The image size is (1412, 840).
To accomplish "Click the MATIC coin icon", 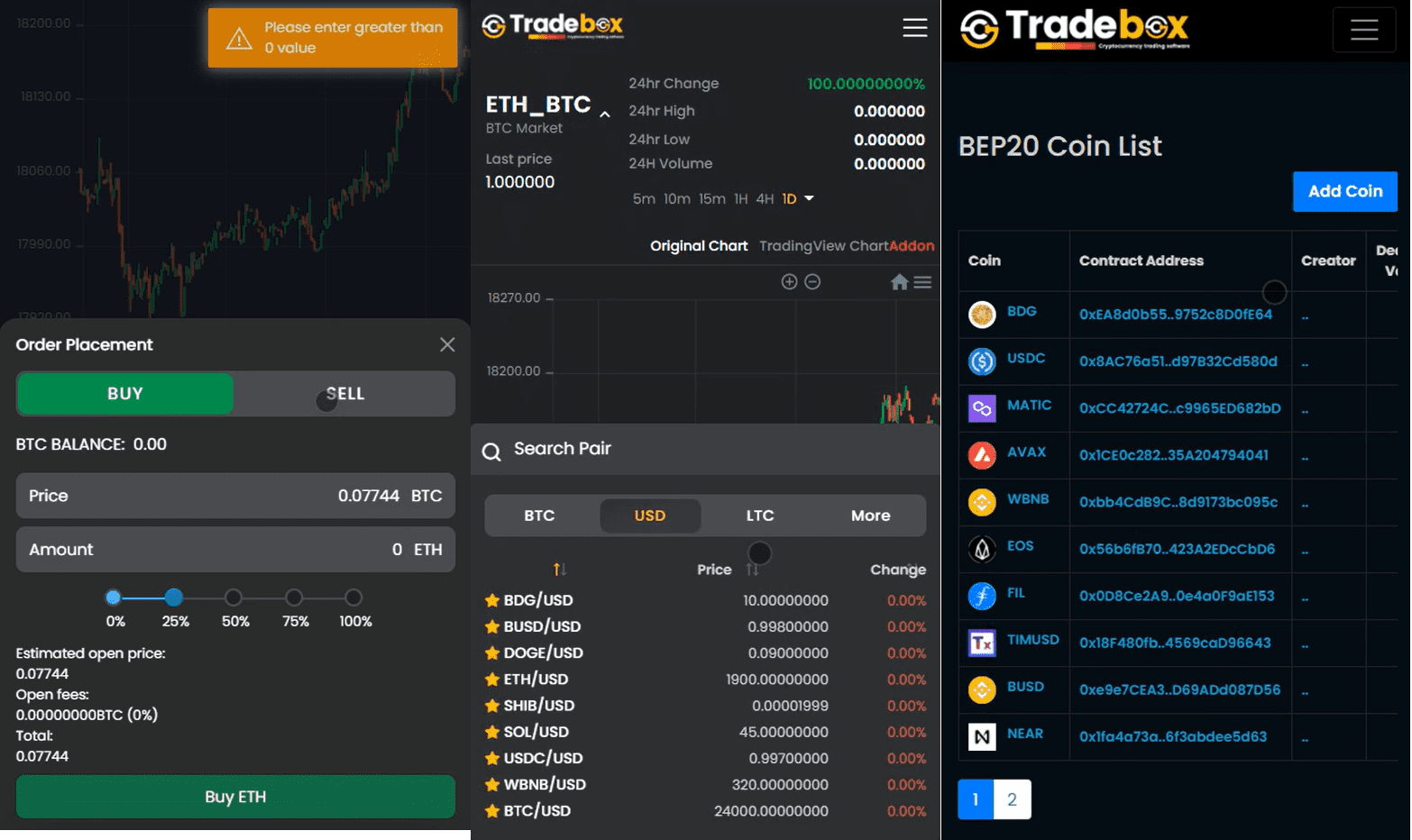I will coord(982,408).
